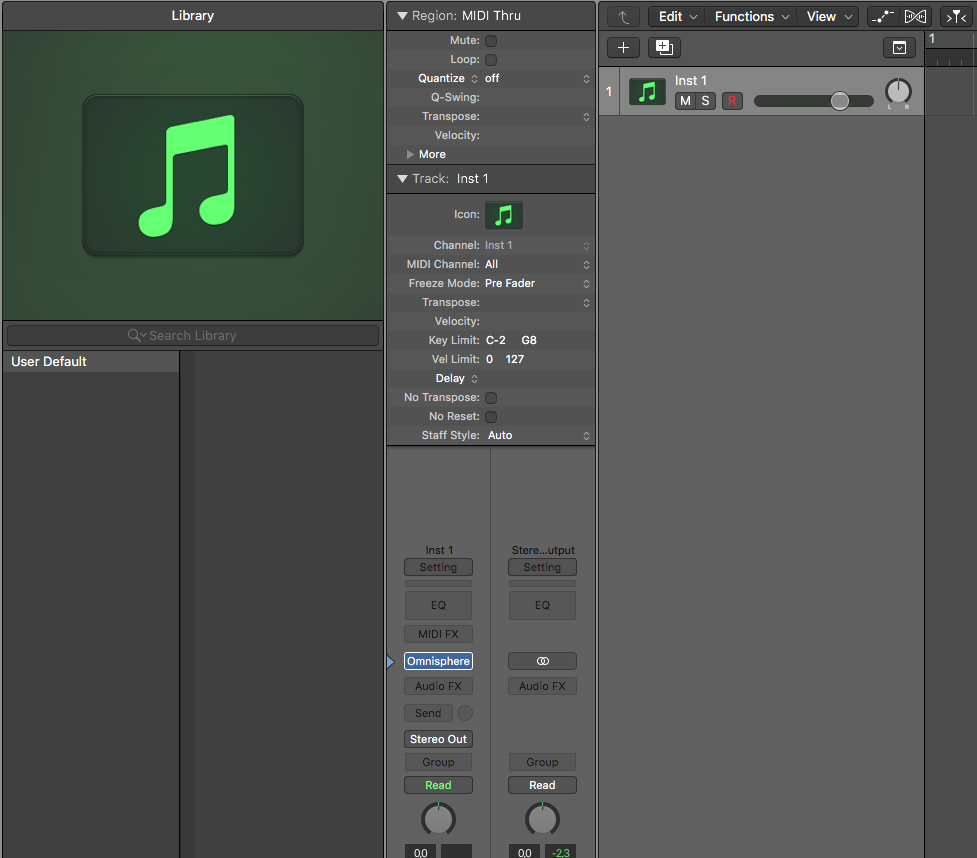Toggle the Show Flex icon
Image resolution: width=977 pixels, height=858 pixels.
[x=915, y=17]
